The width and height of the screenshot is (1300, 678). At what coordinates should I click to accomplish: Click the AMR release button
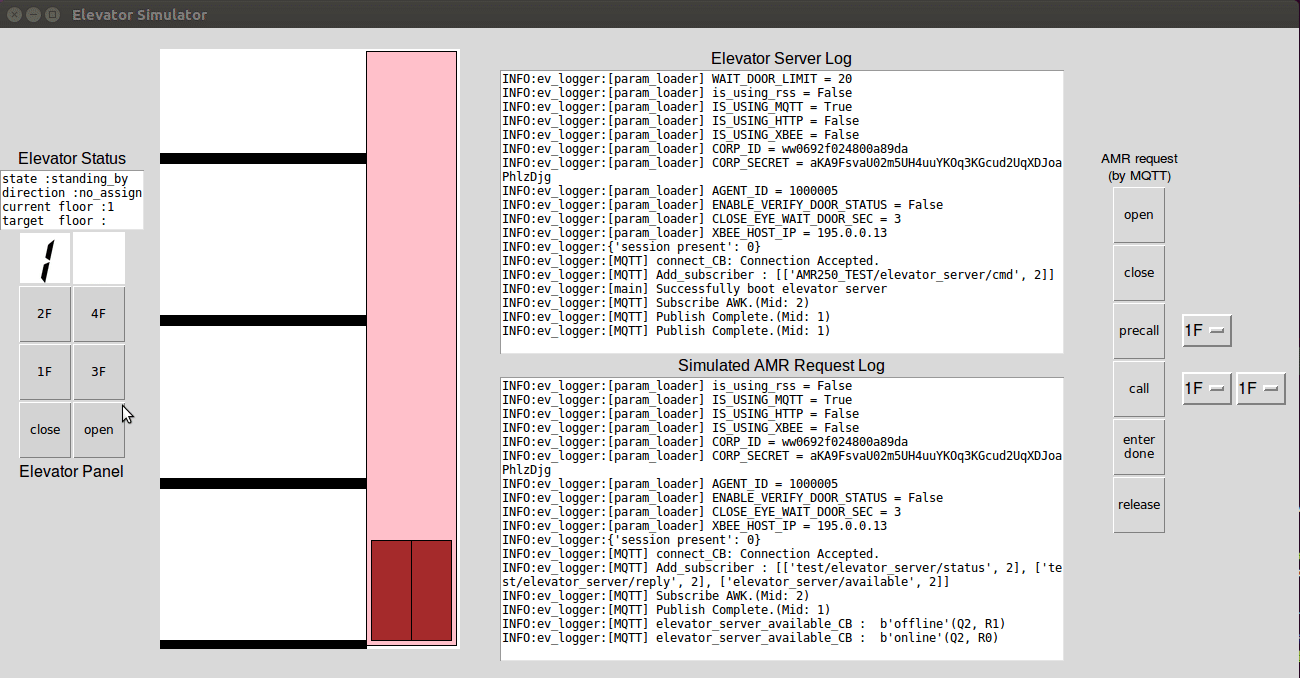point(1139,505)
